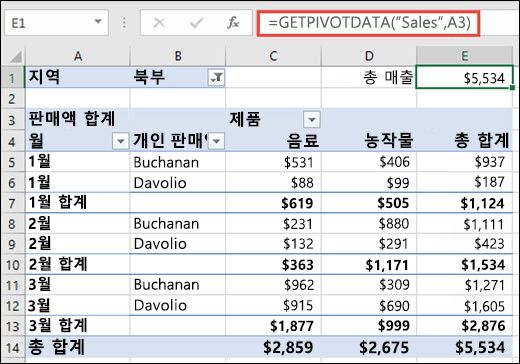Click the $5,534 grand total in row 14
Image resolution: width=520 pixels, height=364 pixels.
tap(464, 347)
